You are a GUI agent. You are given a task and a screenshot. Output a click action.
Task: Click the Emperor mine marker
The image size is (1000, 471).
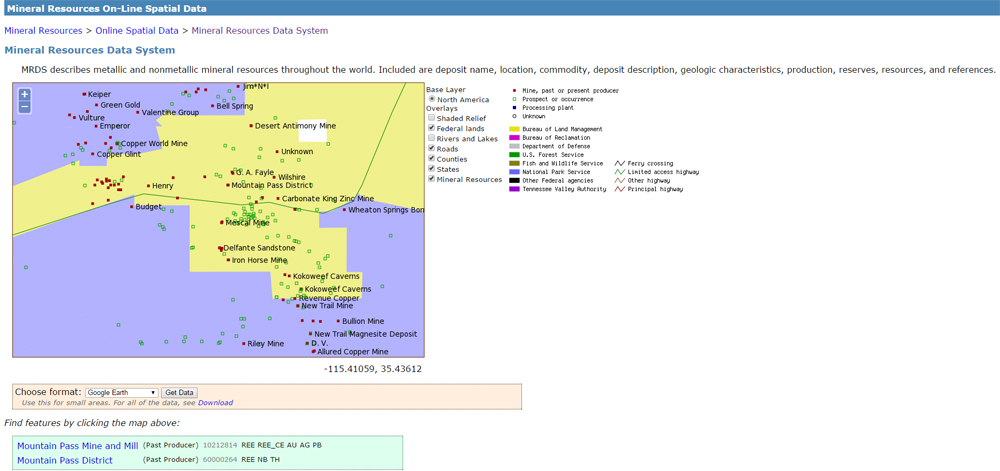pos(96,126)
